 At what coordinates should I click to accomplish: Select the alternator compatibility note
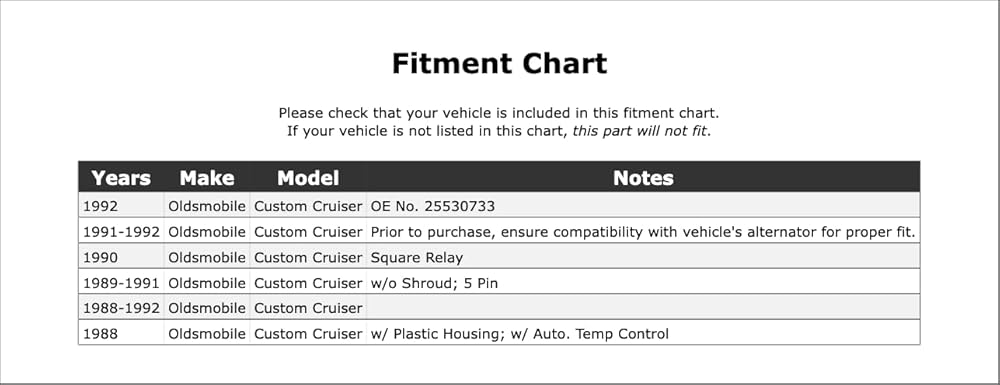(643, 232)
